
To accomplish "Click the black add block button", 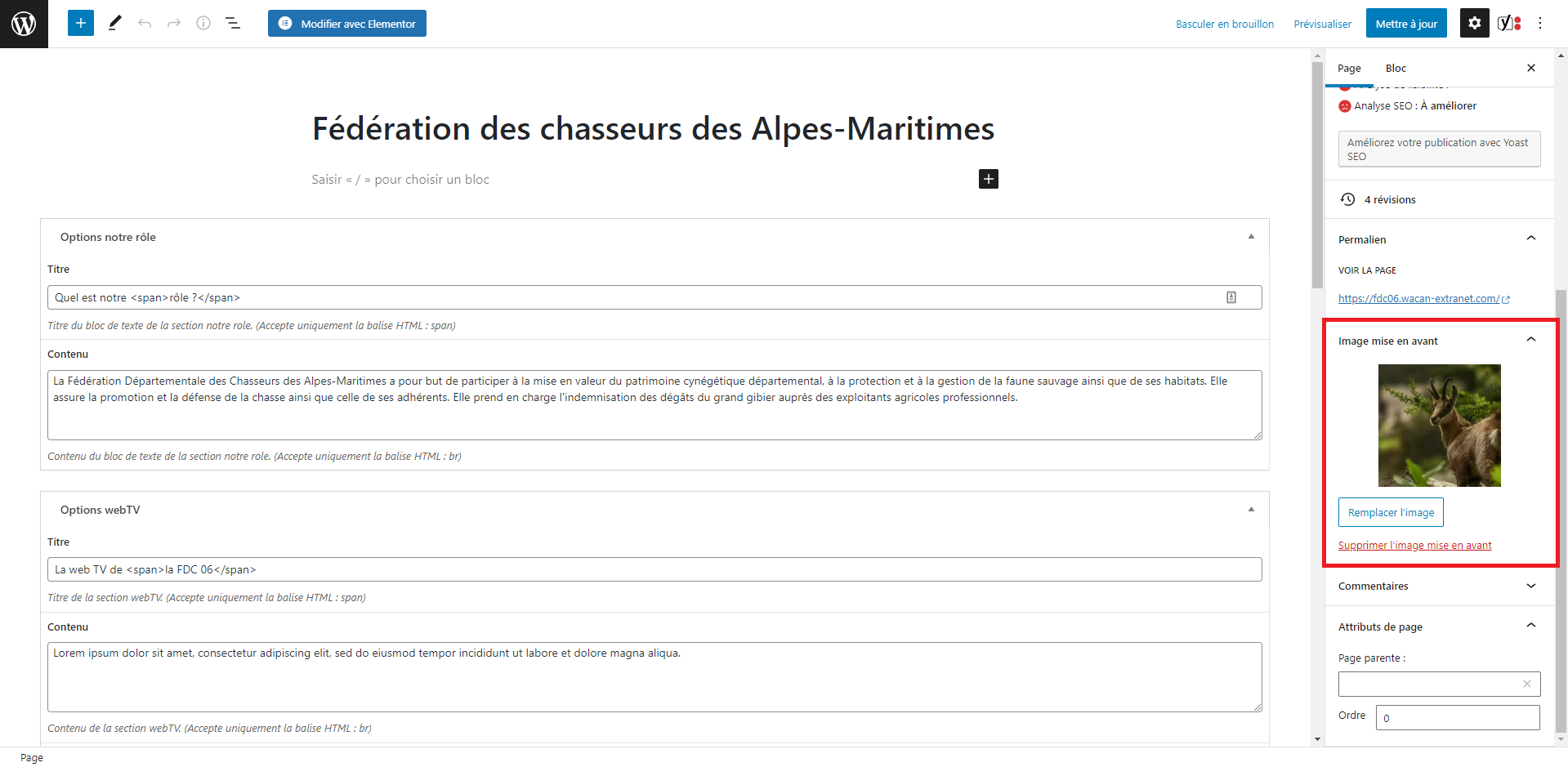I will [989, 179].
